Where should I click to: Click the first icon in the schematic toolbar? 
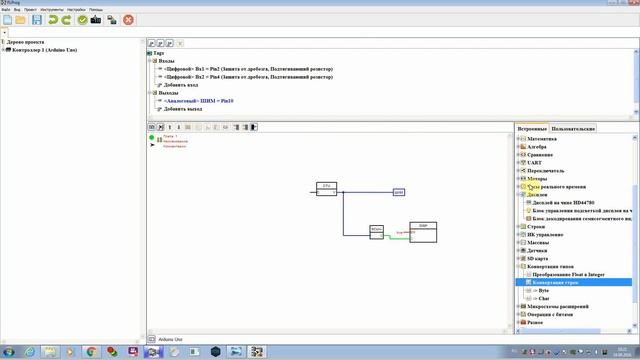(151, 127)
